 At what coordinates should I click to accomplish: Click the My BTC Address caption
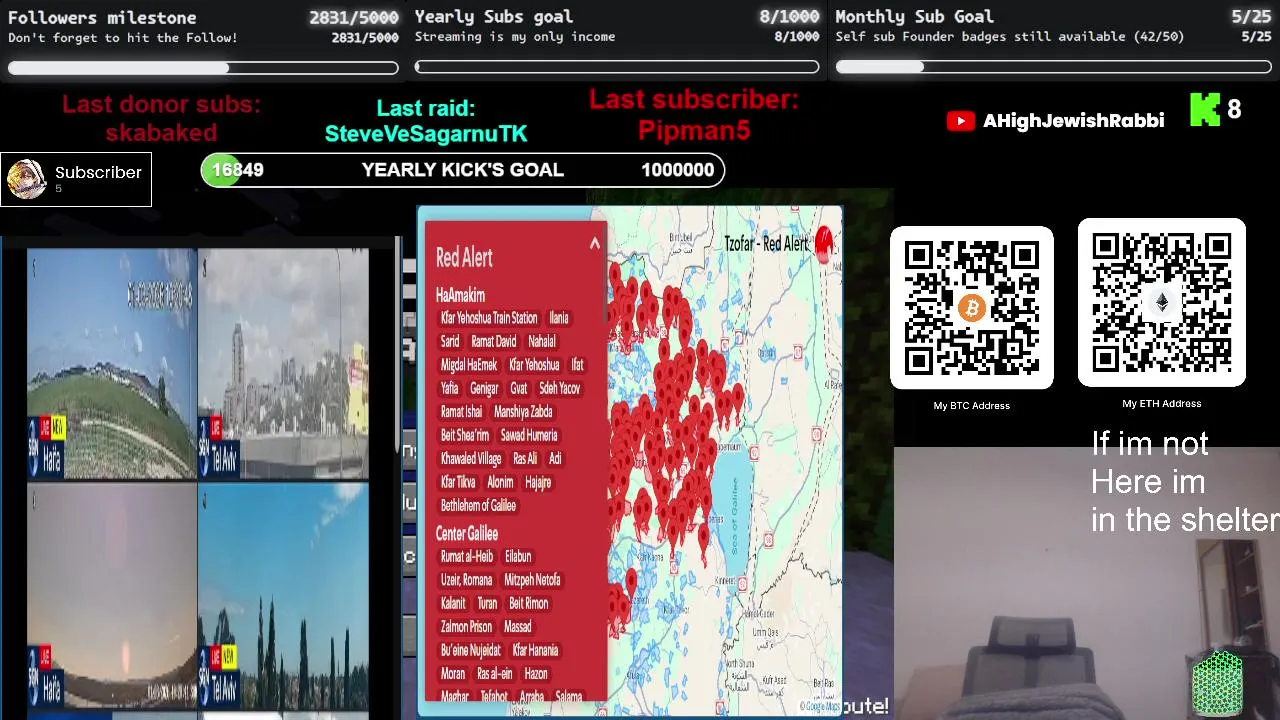971,405
